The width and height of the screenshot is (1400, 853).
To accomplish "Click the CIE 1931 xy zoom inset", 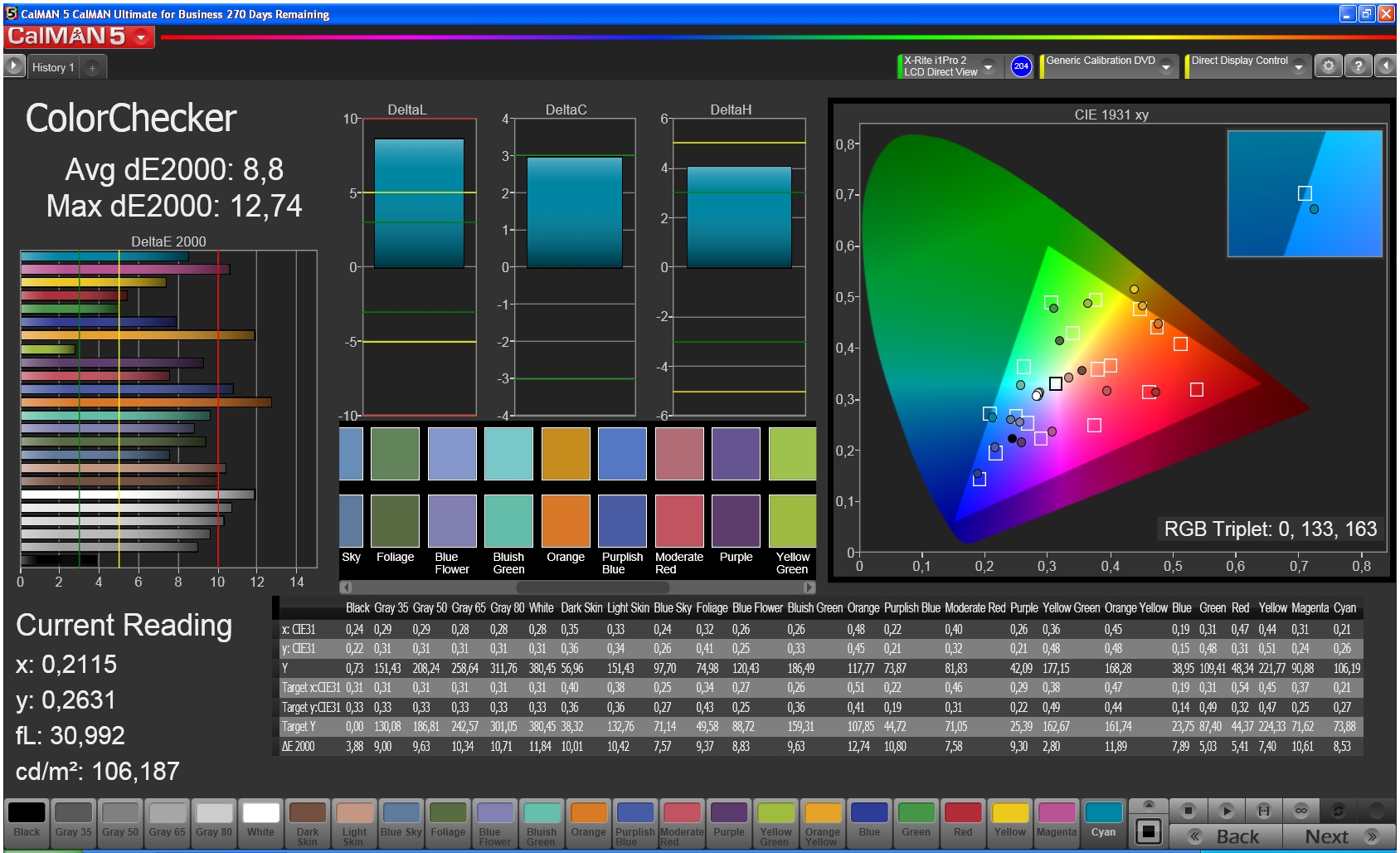I will click(x=1305, y=193).
